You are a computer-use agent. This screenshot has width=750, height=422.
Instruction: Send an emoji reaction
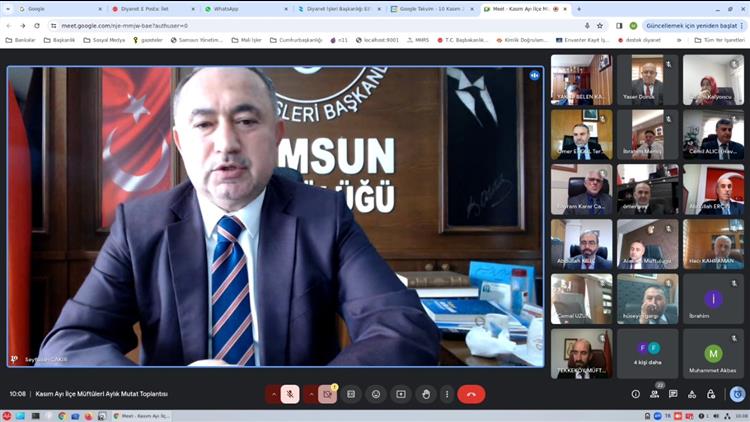(376, 394)
